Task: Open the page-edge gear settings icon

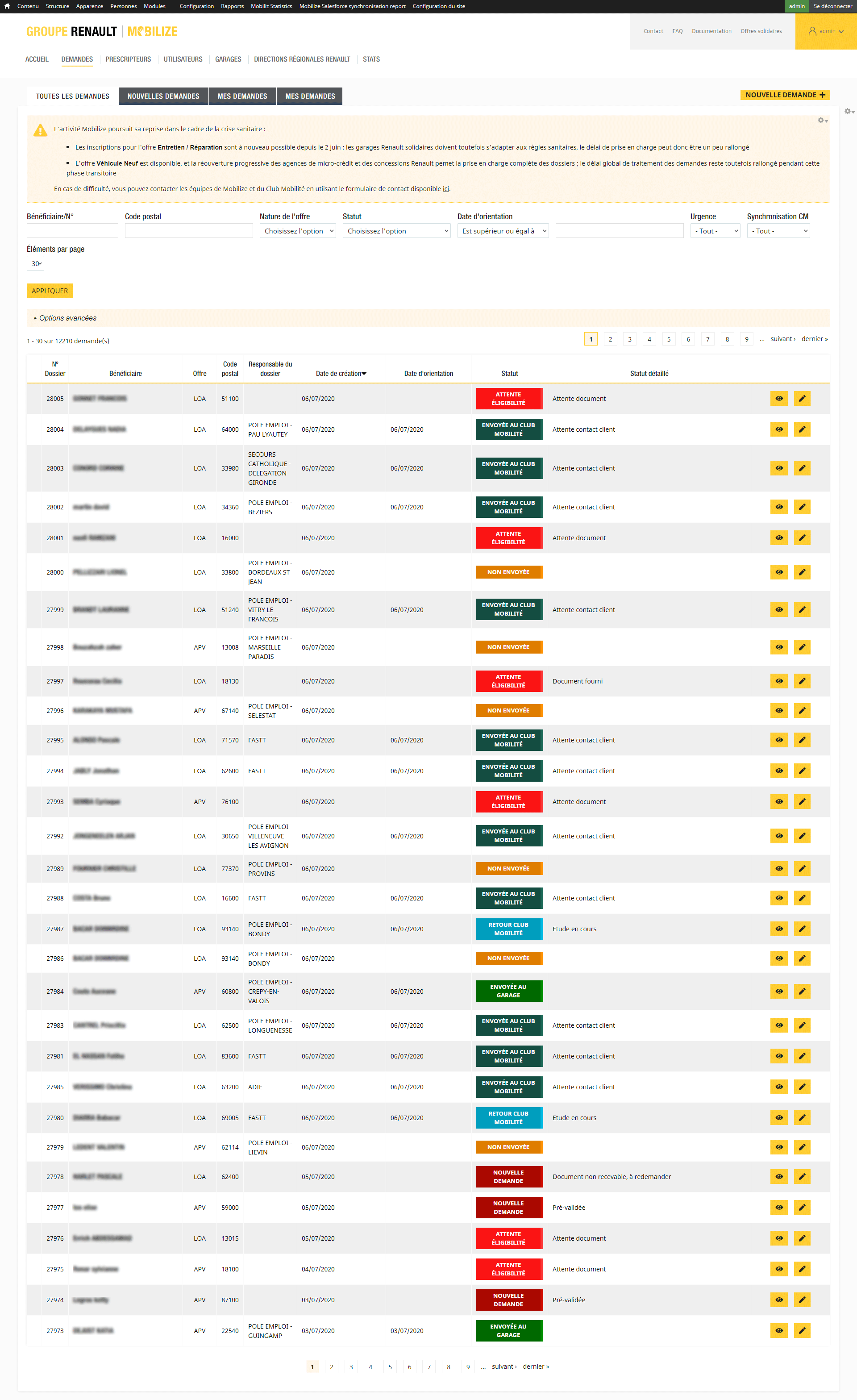Action: (847, 112)
